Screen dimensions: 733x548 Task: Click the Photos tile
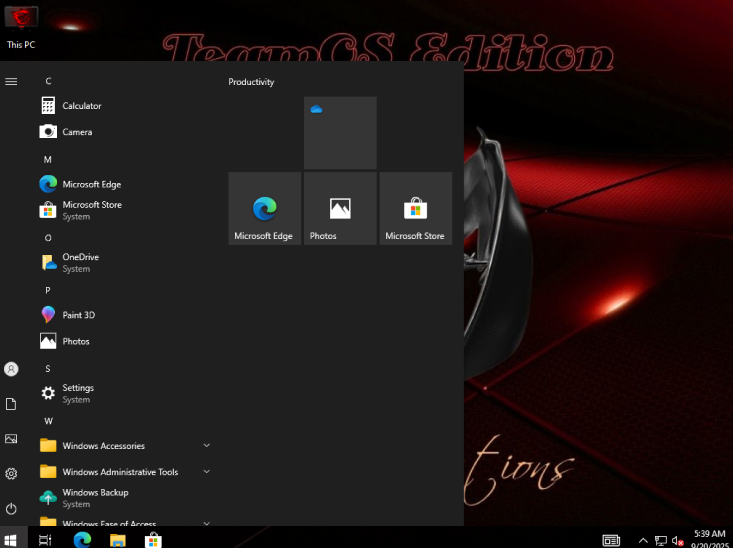(x=340, y=208)
